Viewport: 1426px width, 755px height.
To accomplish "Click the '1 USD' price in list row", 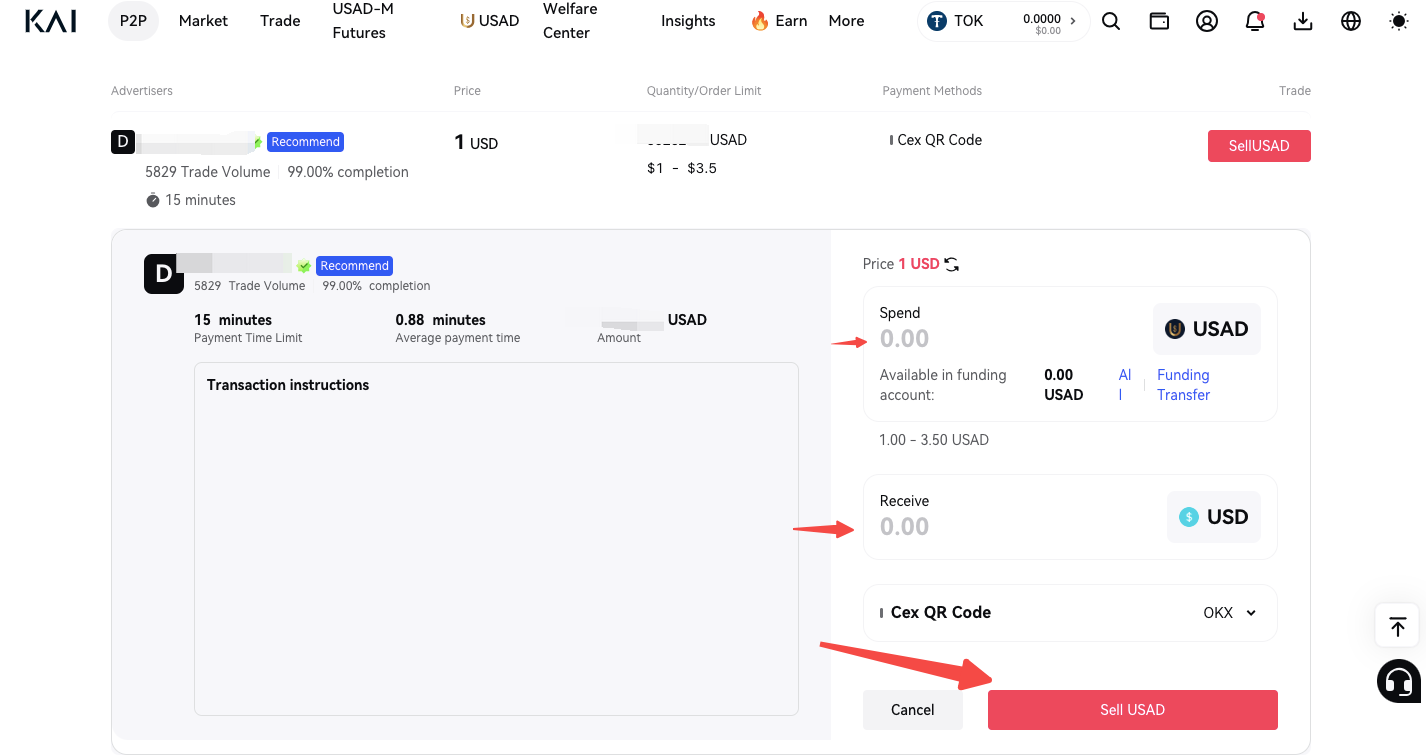I will click(476, 143).
